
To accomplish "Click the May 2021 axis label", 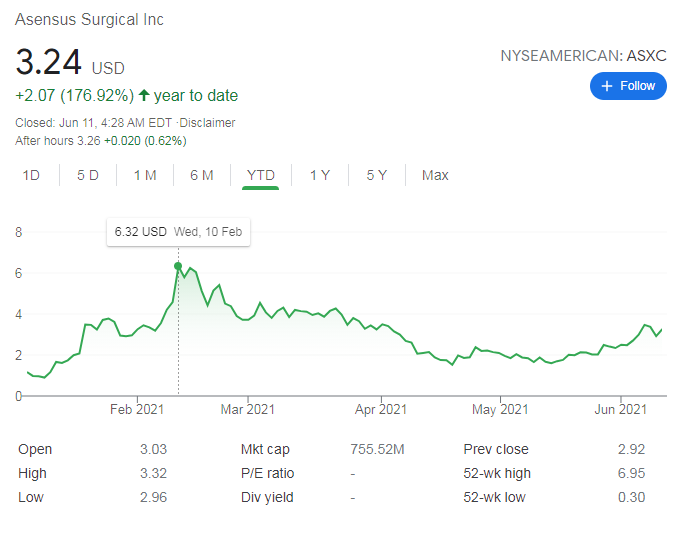I will point(500,409).
